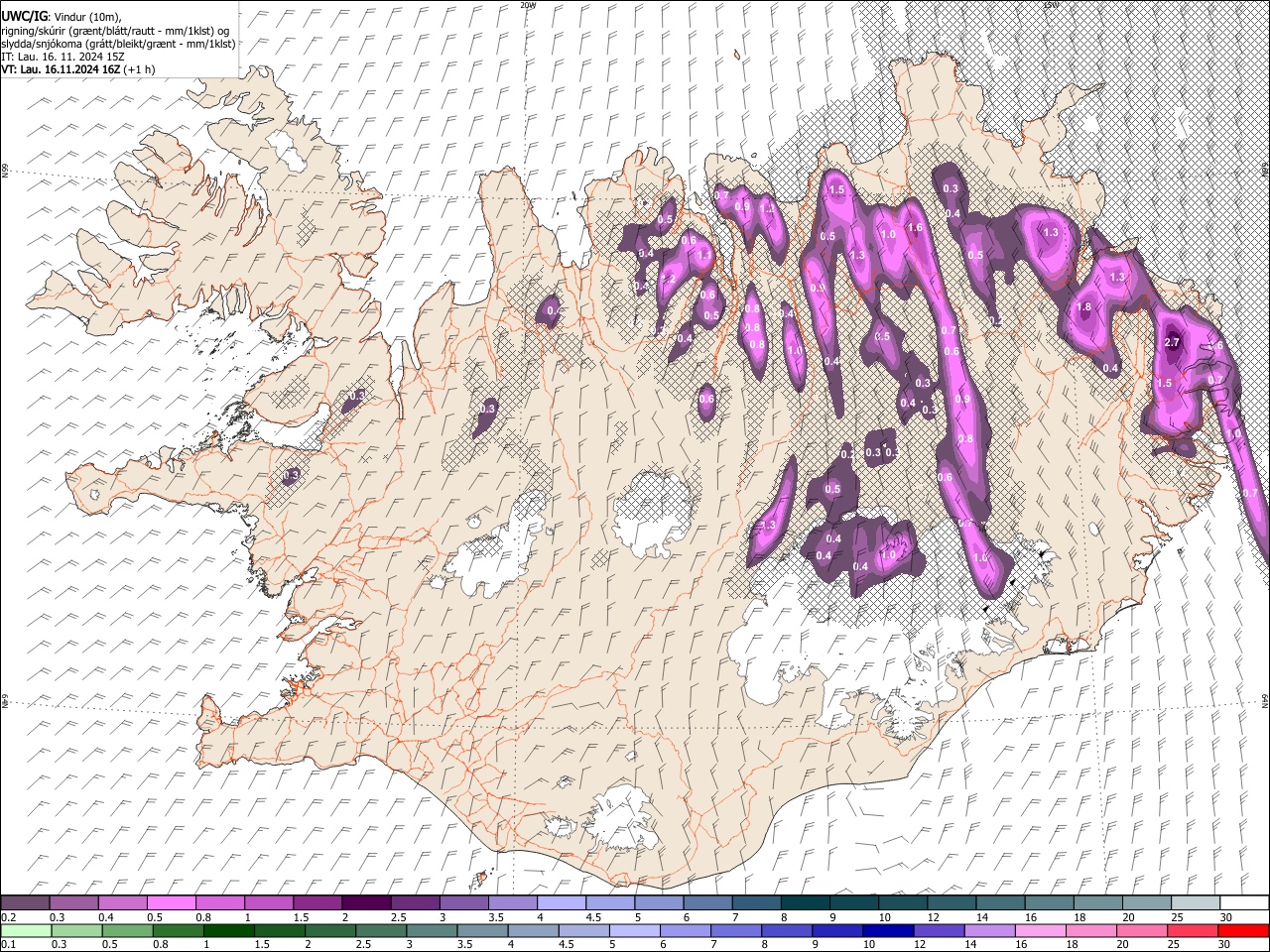Click the 'UWC/IG: Vindur (10m)' title line
The width and height of the screenshot is (1270, 952).
coord(61,16)
